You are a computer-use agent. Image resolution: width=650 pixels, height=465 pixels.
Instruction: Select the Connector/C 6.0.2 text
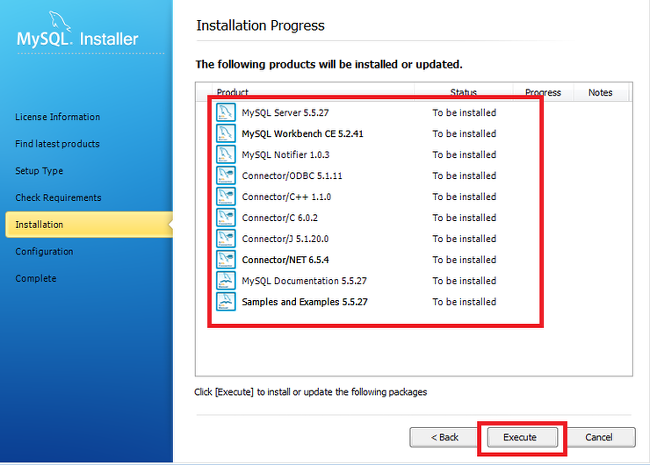(280, 218)
